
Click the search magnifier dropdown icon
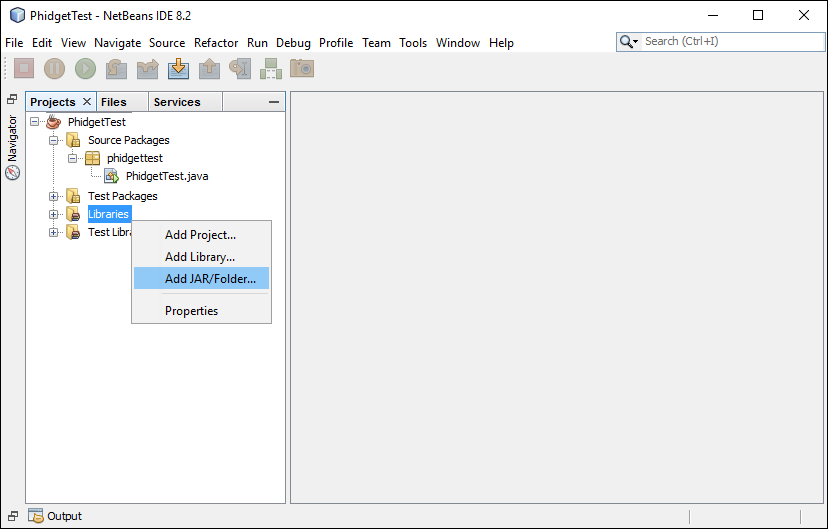click(629, 41)
